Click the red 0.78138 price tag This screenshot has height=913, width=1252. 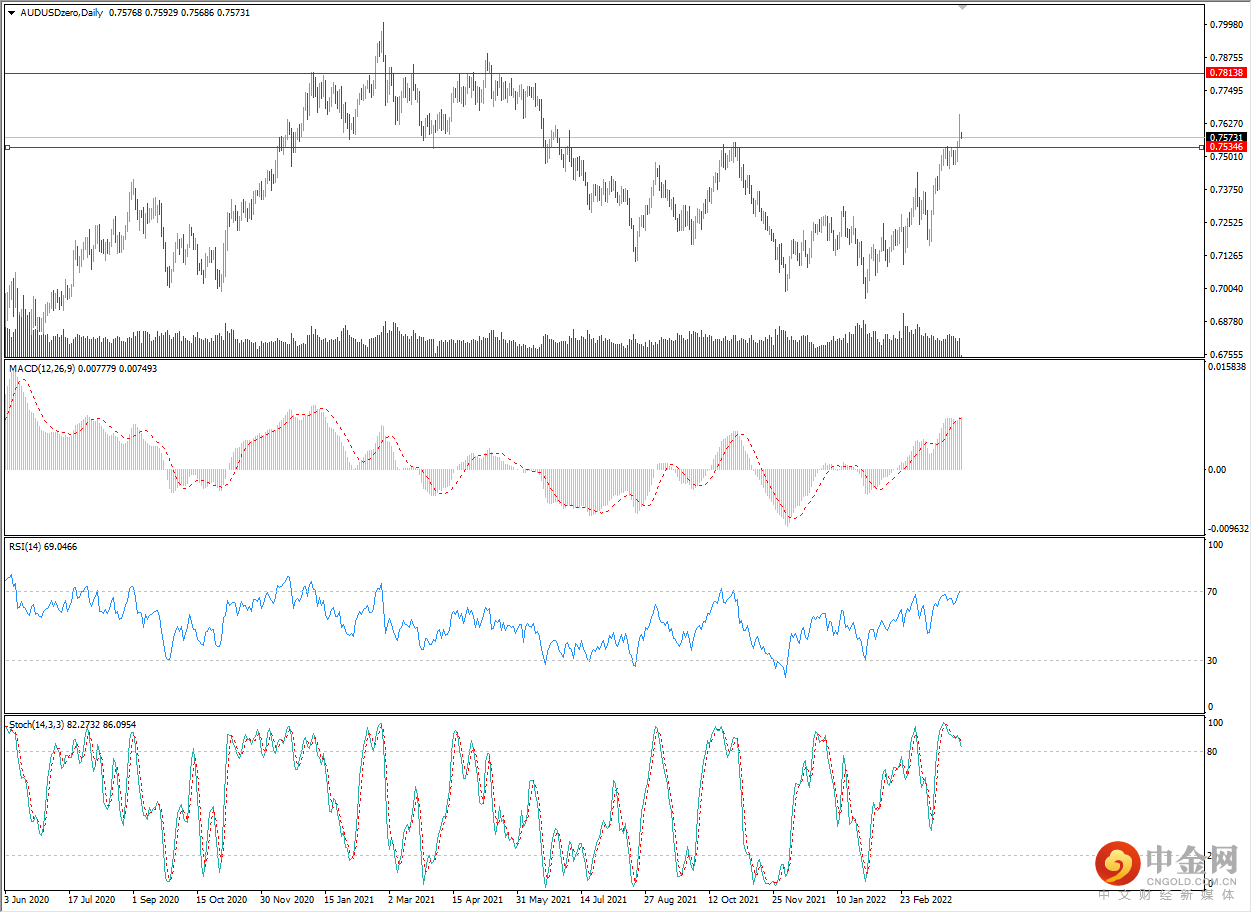[x=1226, y=73]
